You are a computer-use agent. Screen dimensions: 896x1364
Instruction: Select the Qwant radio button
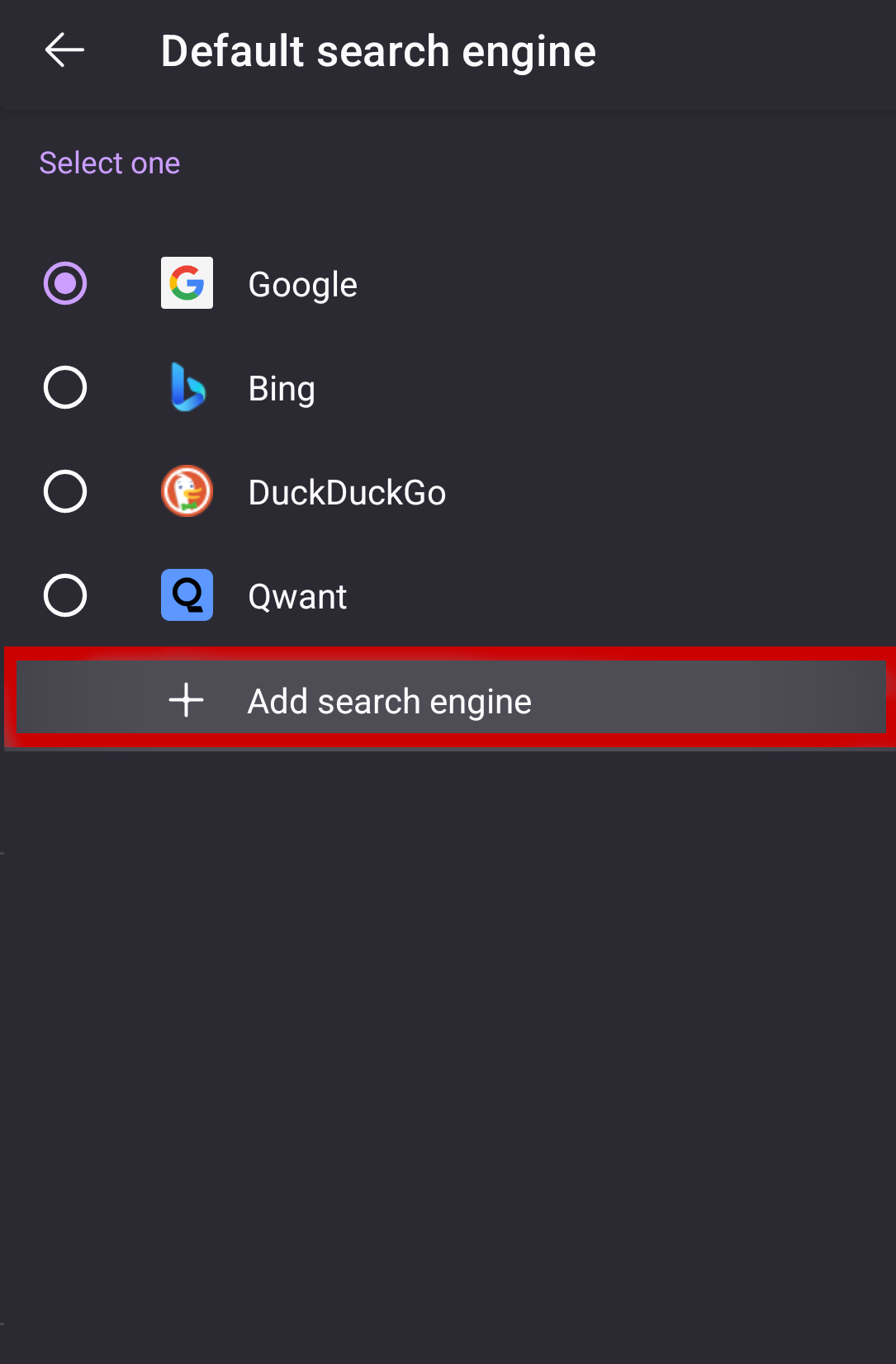click(x=65, y=595)
